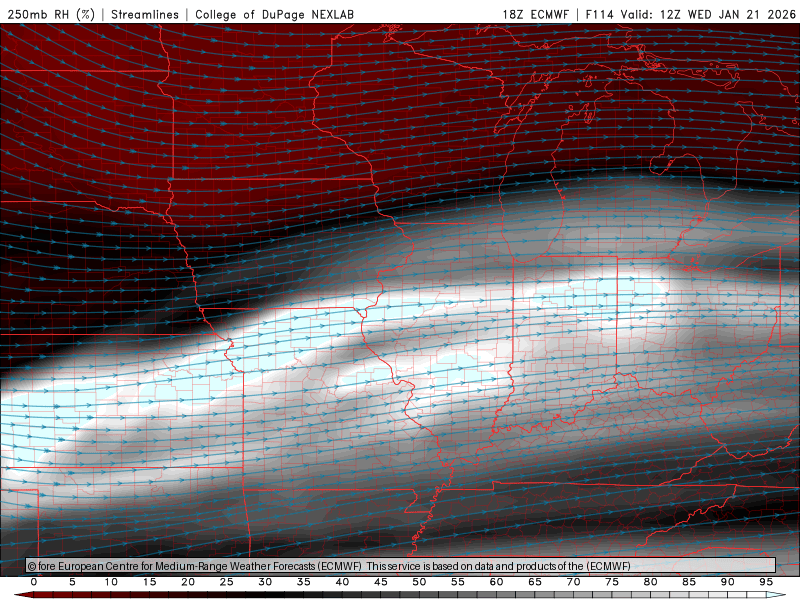Click the '50' colorbar scale label
Image resolution: width=800 pixels, height=600 pixels.
pyautogui.click(x=419, y=582)
